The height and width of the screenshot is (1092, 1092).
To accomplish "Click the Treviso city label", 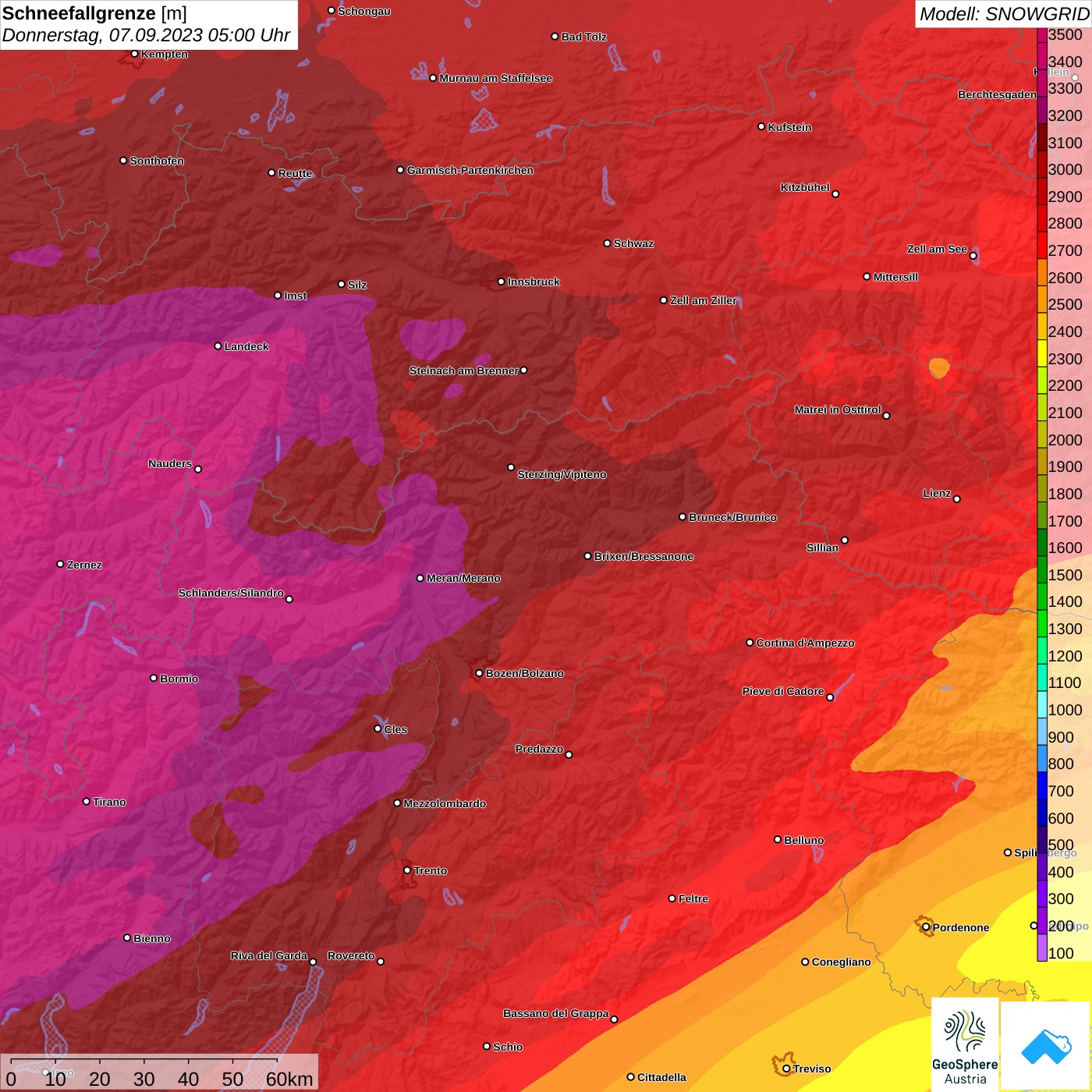I will (812, 1069).
